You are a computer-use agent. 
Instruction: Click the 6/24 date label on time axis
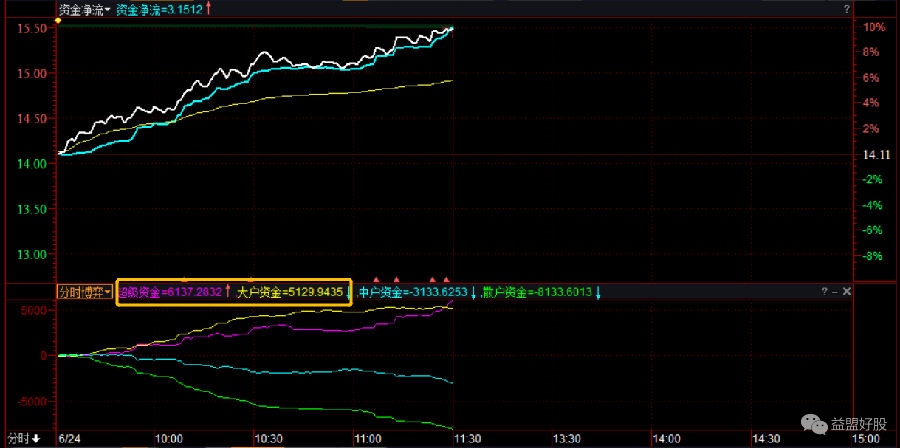[x=70, y=438]
